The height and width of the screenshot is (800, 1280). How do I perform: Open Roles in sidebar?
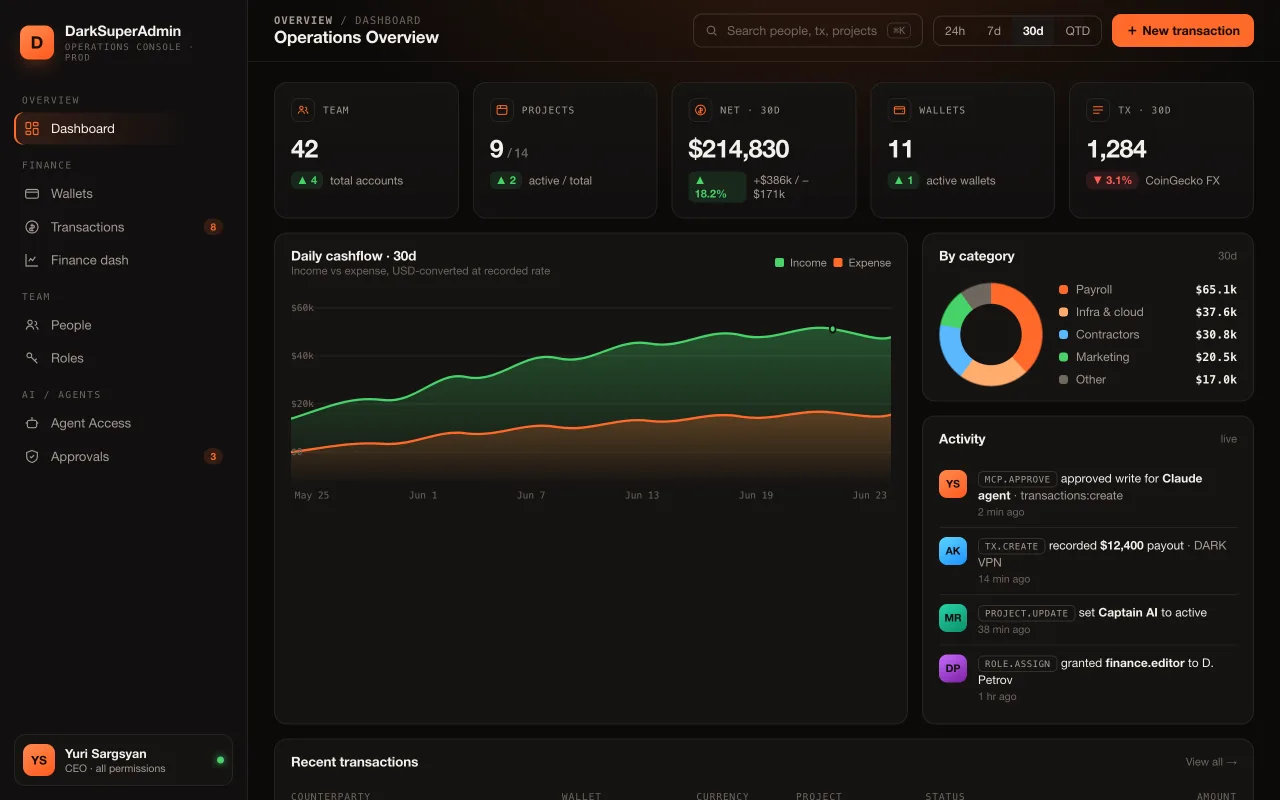point(123,358)
